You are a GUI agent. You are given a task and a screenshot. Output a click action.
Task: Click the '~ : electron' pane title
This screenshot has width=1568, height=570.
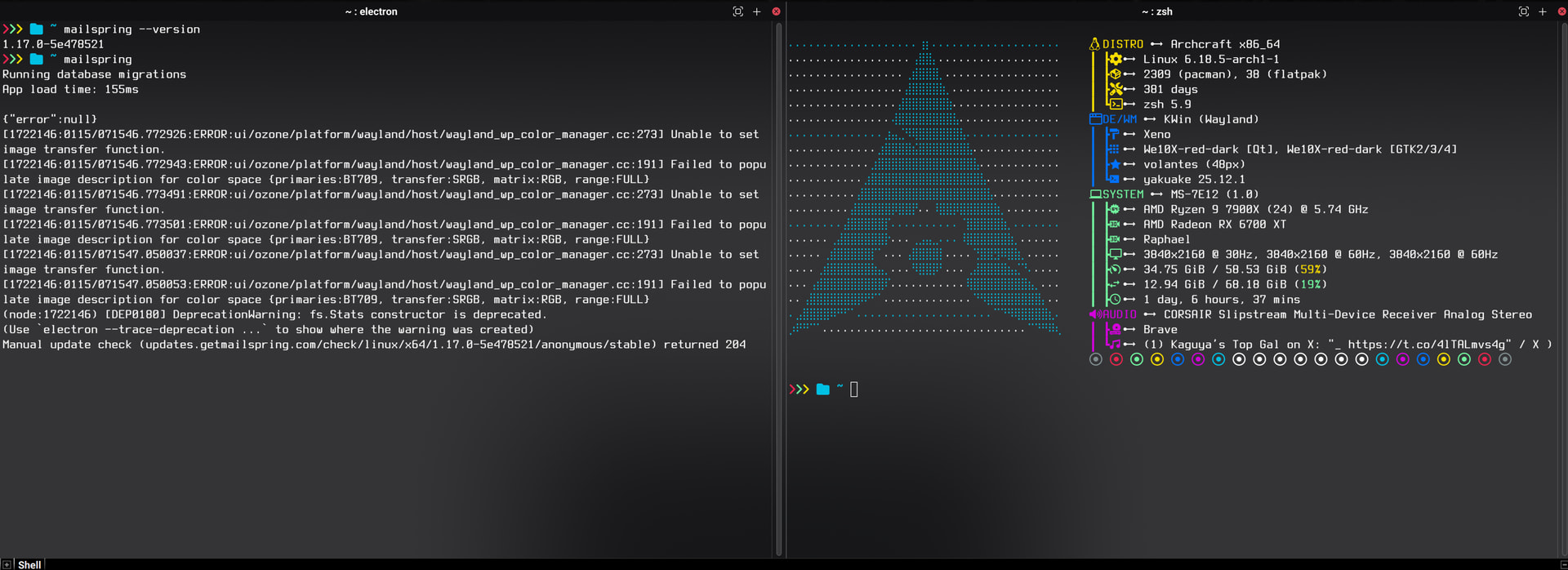pos(371,11)
